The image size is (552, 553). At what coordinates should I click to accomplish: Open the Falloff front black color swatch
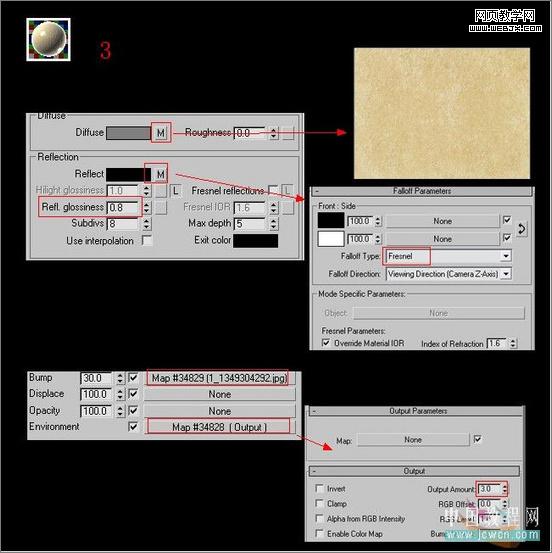pyautogui.click(x=330, y=220)
